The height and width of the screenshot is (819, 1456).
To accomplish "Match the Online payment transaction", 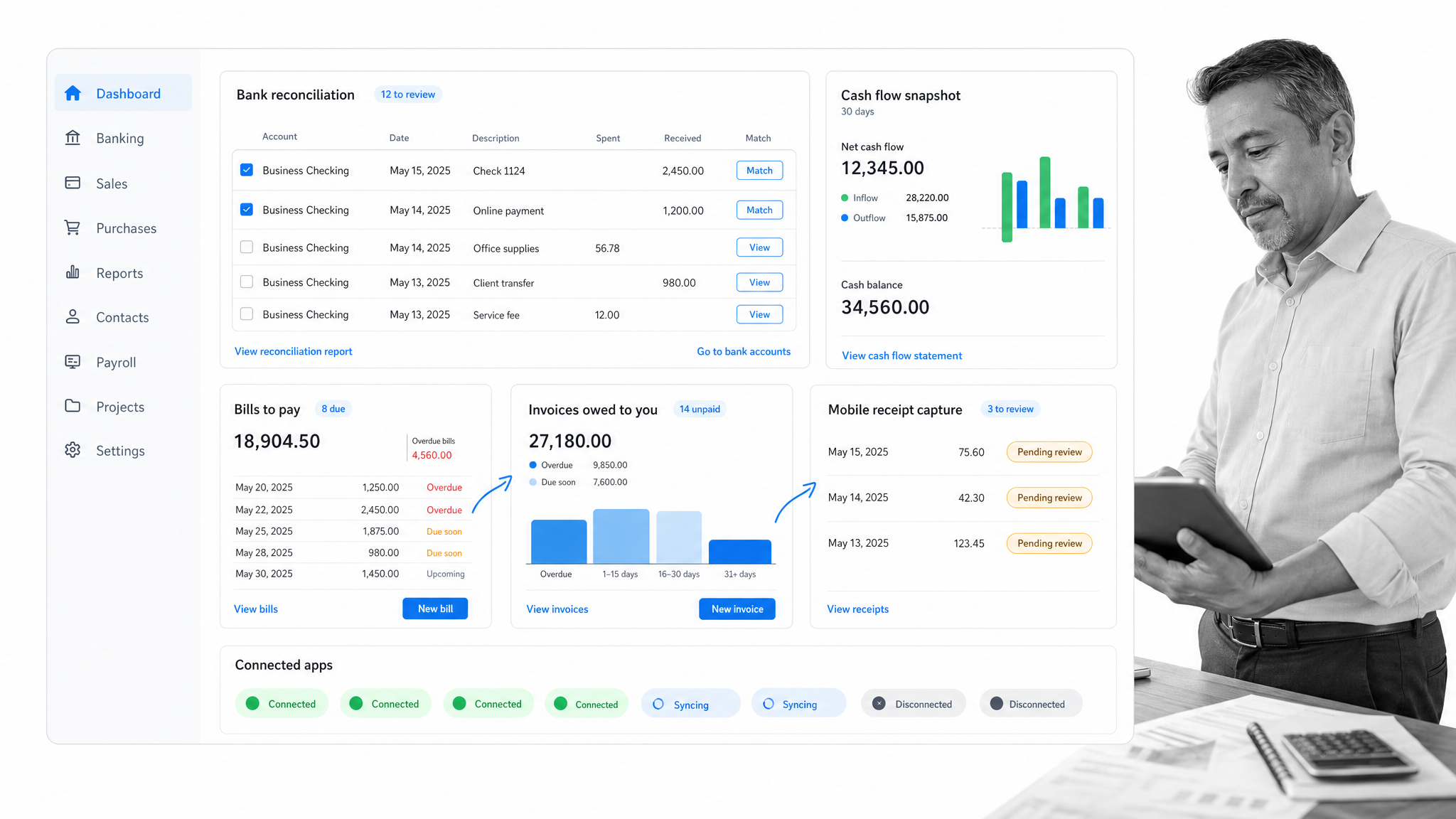I will coord(759,210).
